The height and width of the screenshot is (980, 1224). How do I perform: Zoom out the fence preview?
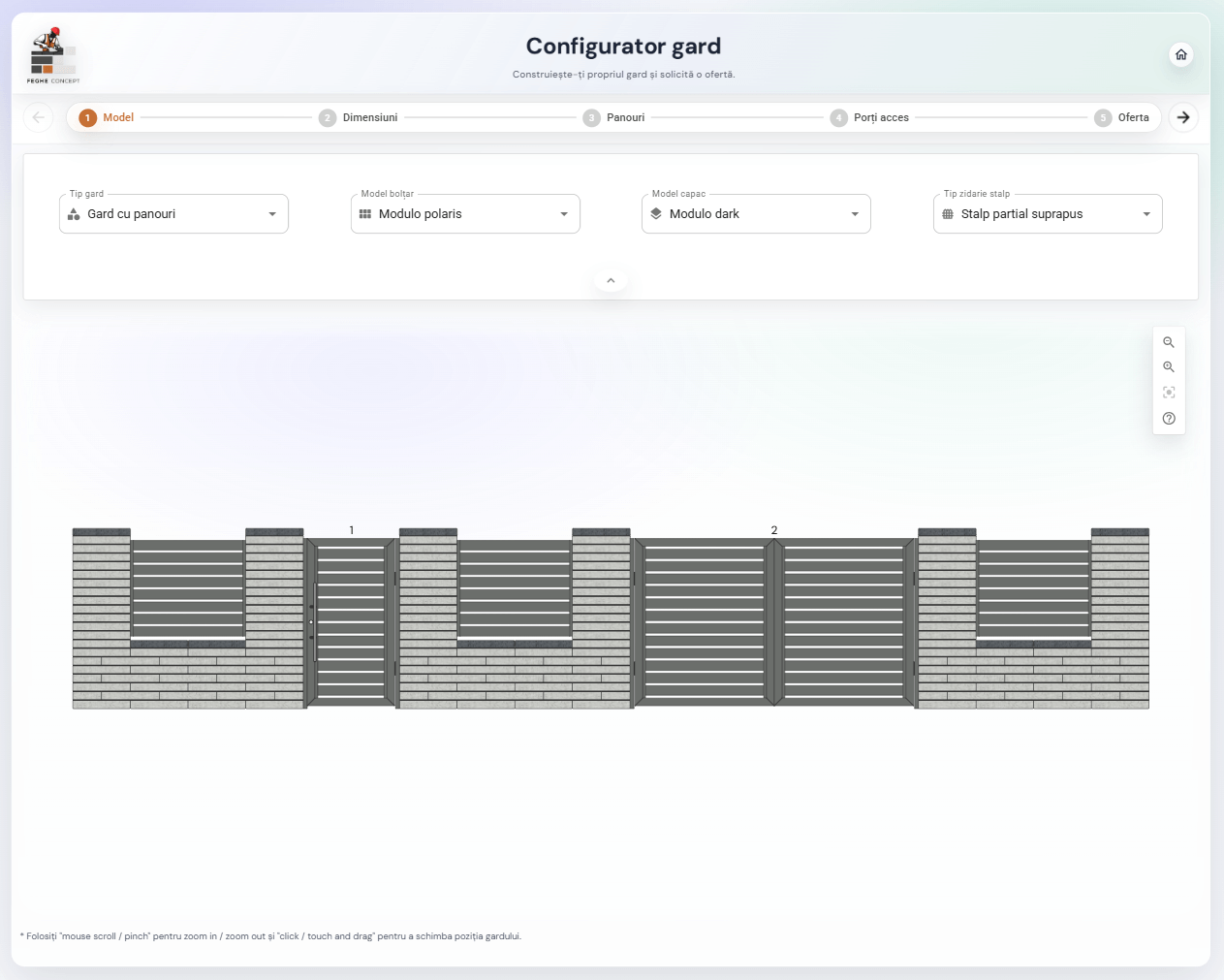(1169, 342)
